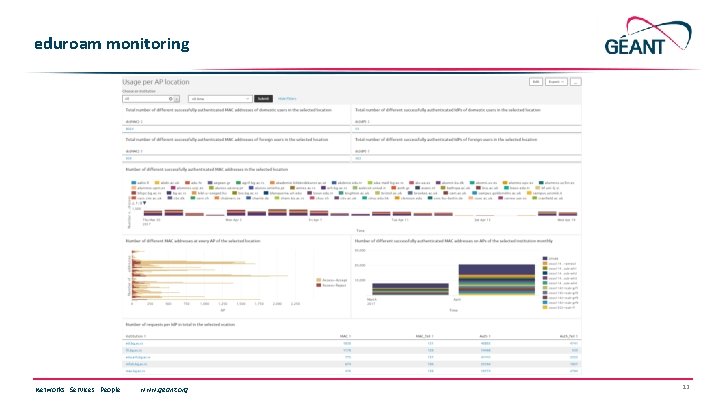720x405 pixels.
Task: Click the Edit button on the dashboard
Action: [536, 82]
